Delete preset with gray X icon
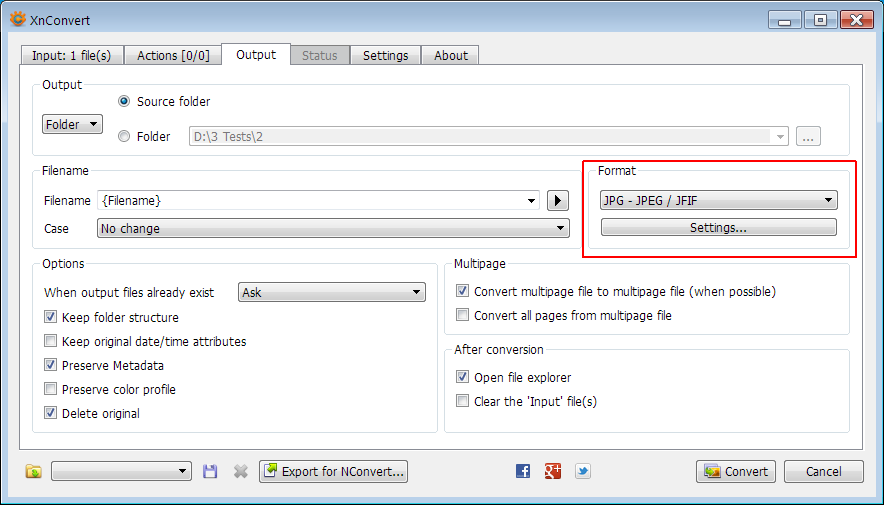 (x=241, y=471)
